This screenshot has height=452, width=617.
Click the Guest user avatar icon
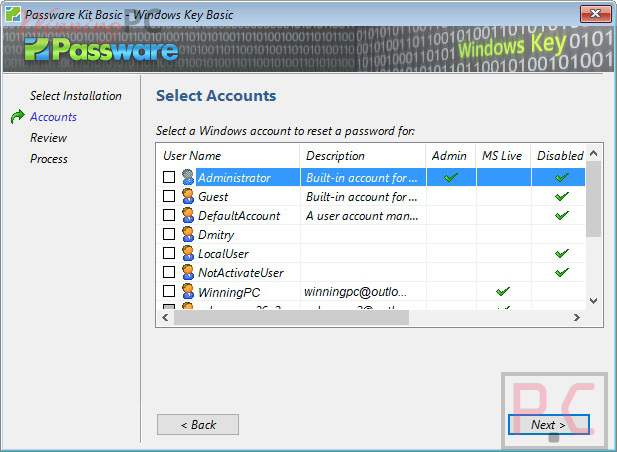point(188,196)
